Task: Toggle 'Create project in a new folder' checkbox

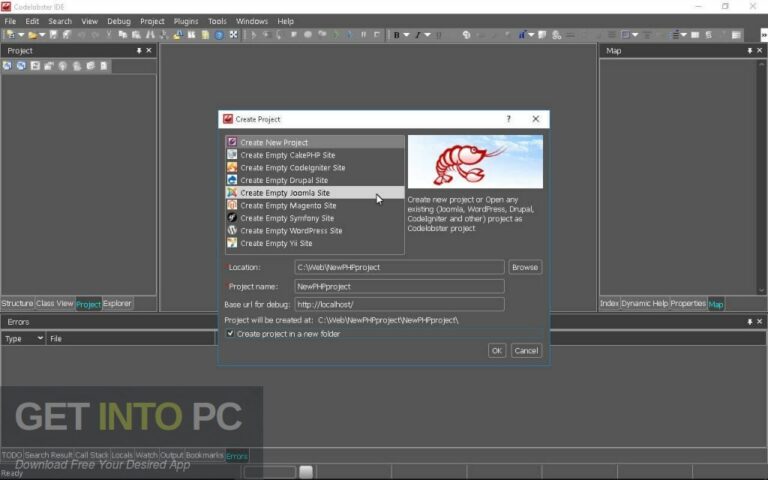Action: tap(230, 334)
